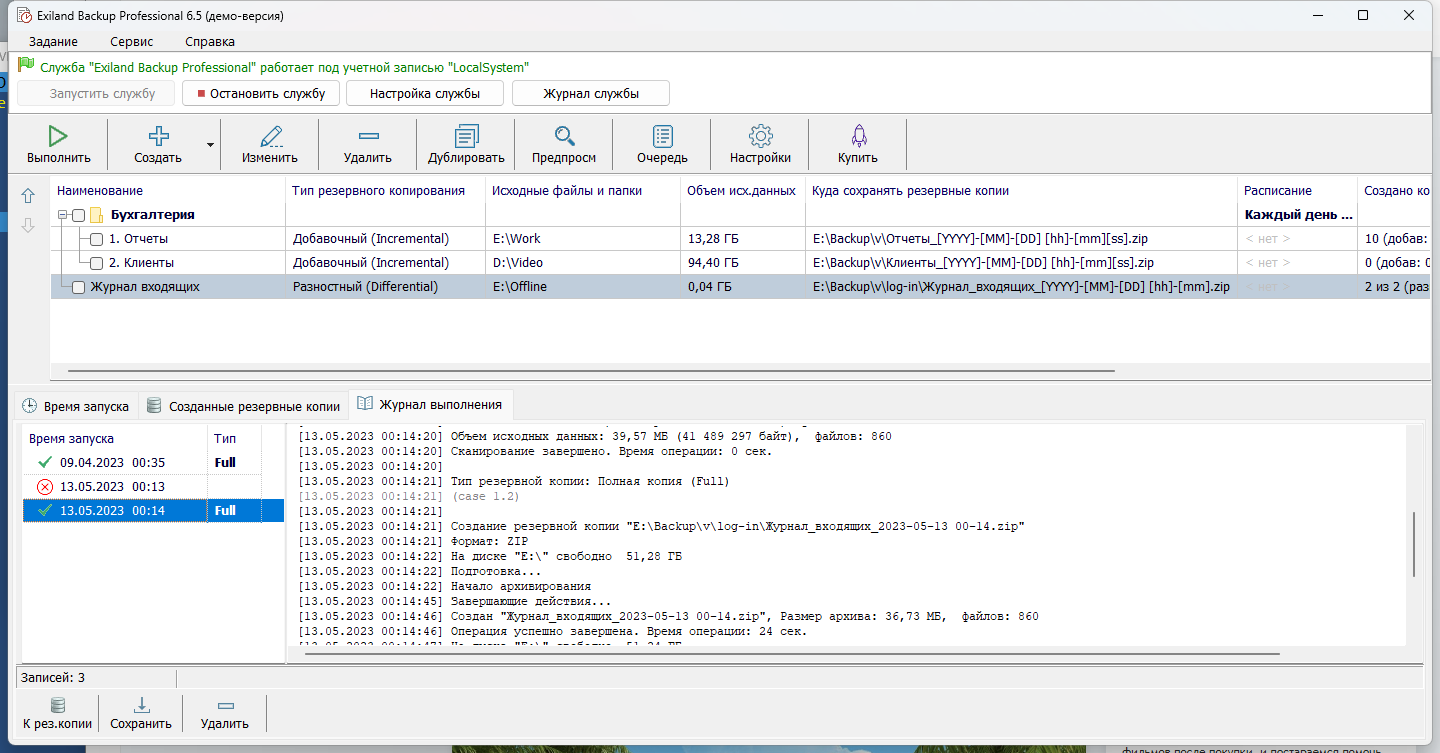Click the Удалить toolbar icon
Screen dimensions: 1440x753
[x=367, y=136]
